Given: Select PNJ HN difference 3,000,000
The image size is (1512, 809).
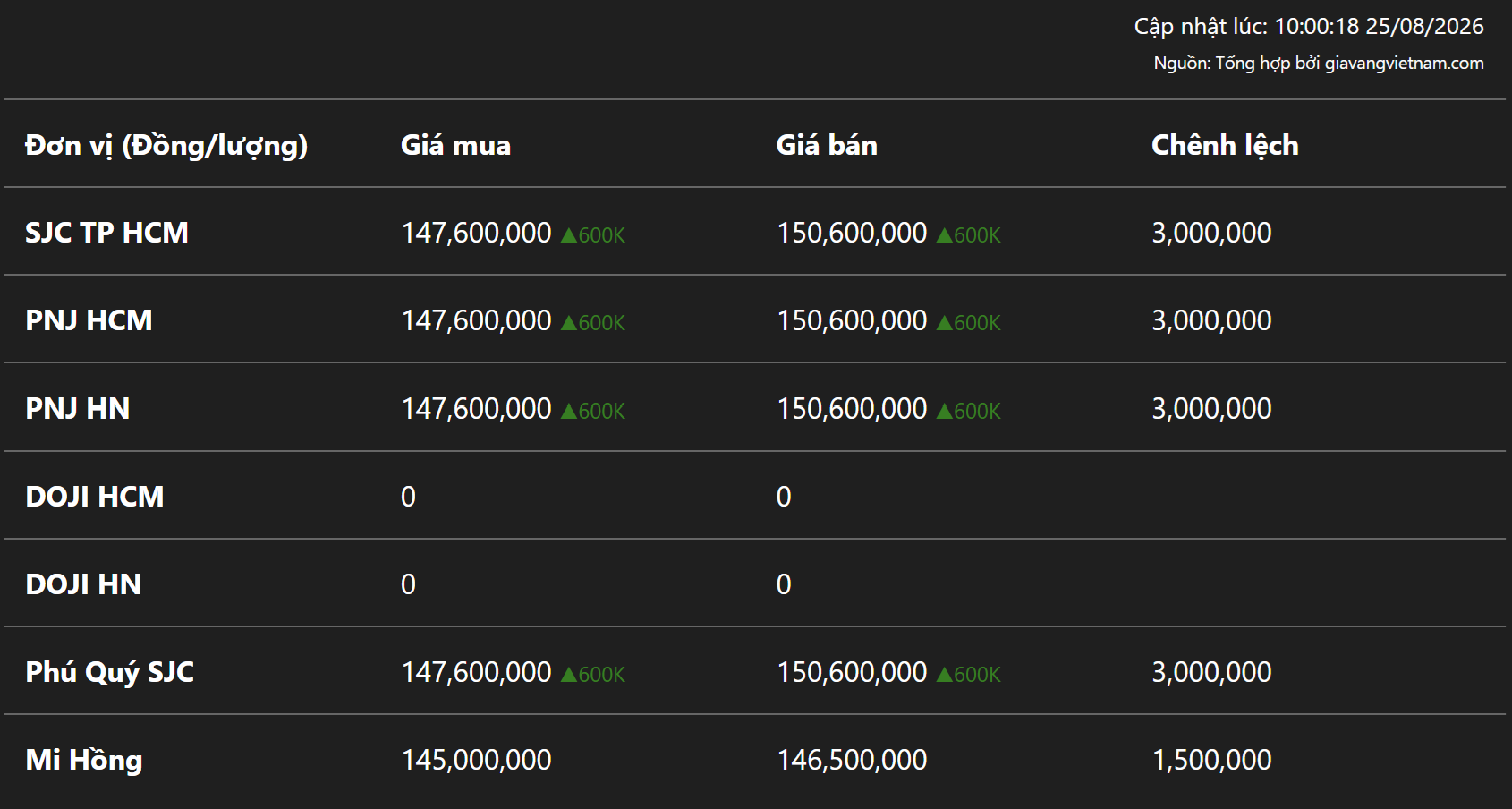Looking at the screenshot, I should pos(1211,408).
